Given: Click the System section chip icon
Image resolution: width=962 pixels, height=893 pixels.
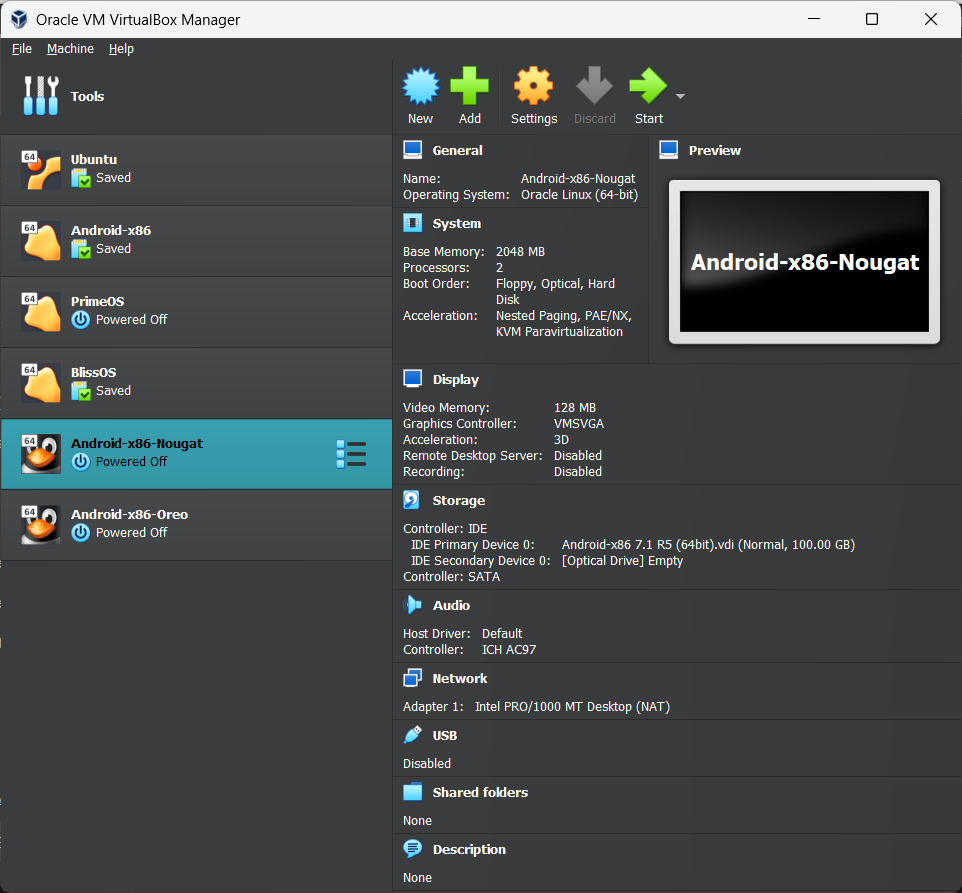Looking at the screenshot, I should [413, 223].
